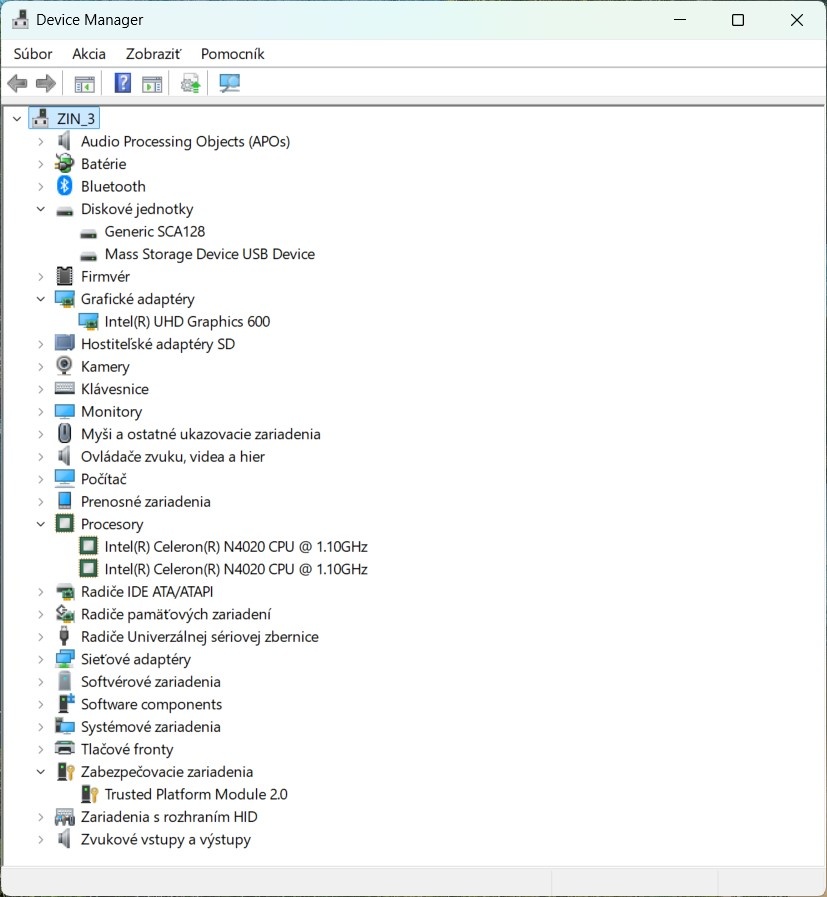Click the Show/Hide console tree icon
This screenshot has height=897, width=827.
click(x=84, y=83)
